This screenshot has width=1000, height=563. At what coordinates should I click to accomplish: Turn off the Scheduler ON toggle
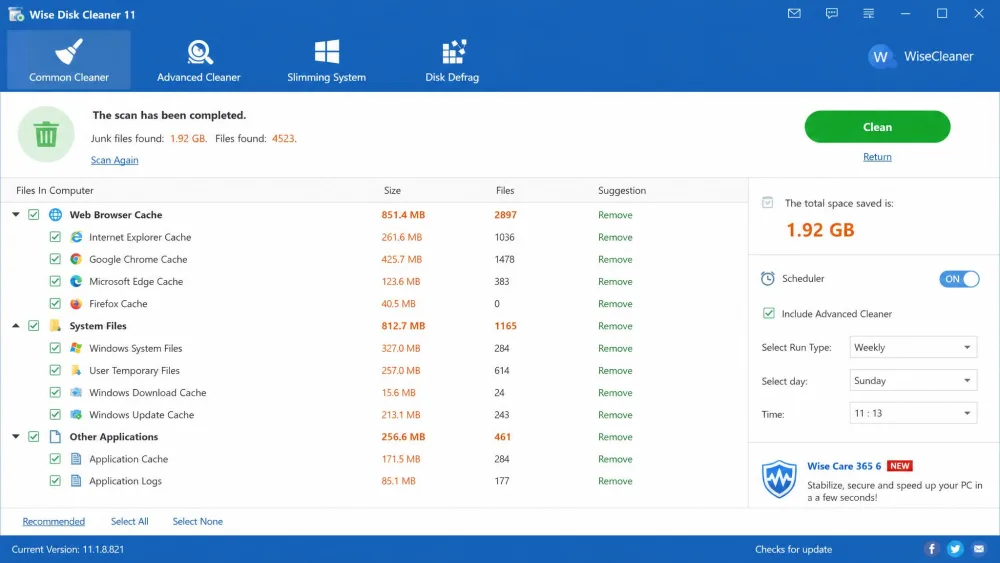coord(959,279)
